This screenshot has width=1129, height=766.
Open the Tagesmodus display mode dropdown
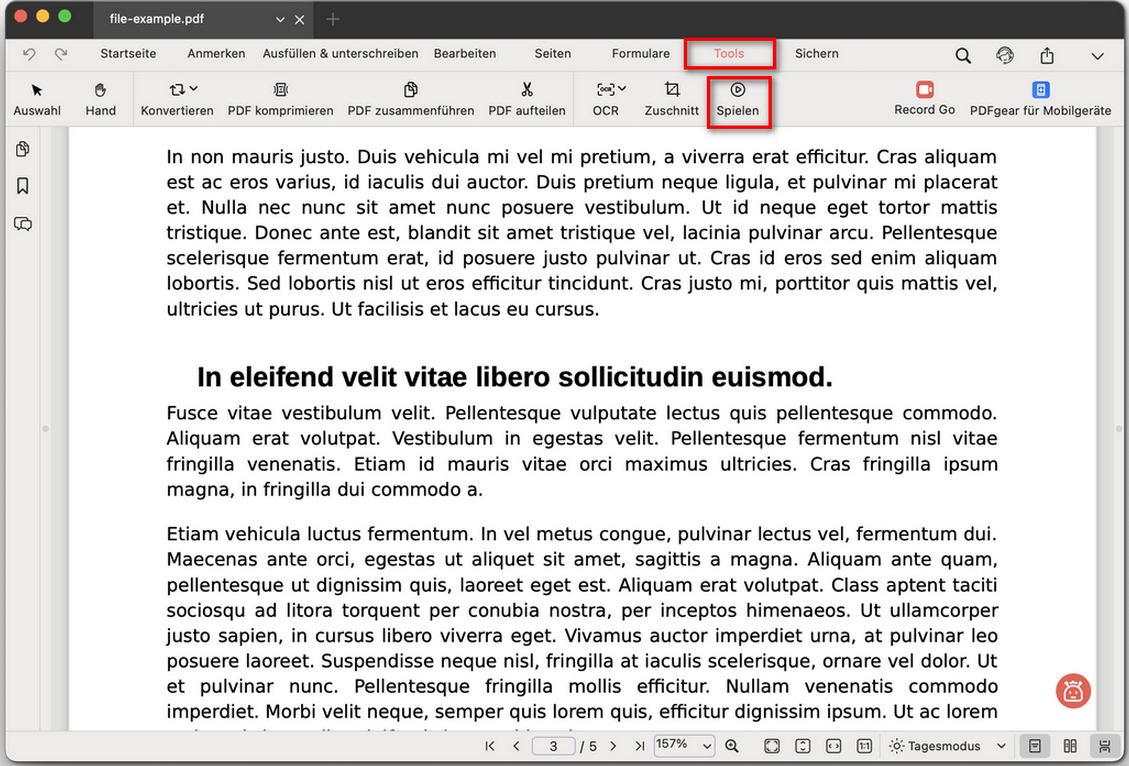coord(946,745)
